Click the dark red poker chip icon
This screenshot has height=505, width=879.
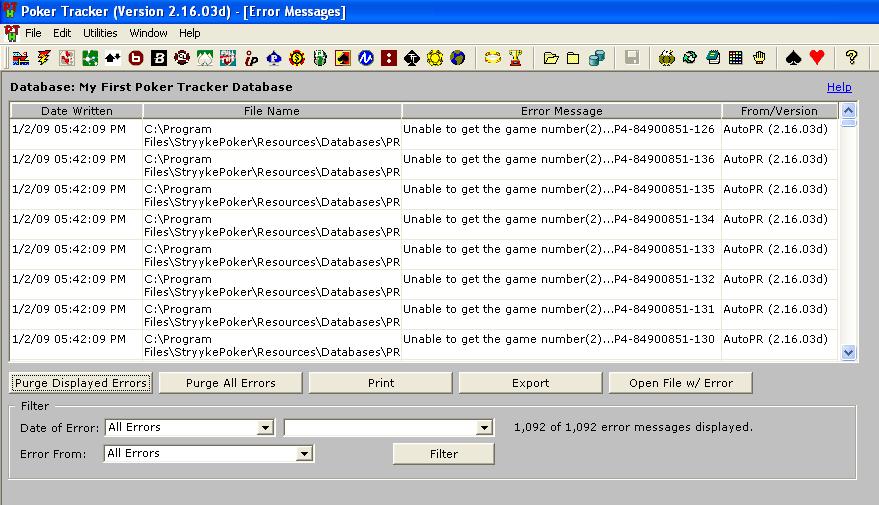tap(182, 58)
